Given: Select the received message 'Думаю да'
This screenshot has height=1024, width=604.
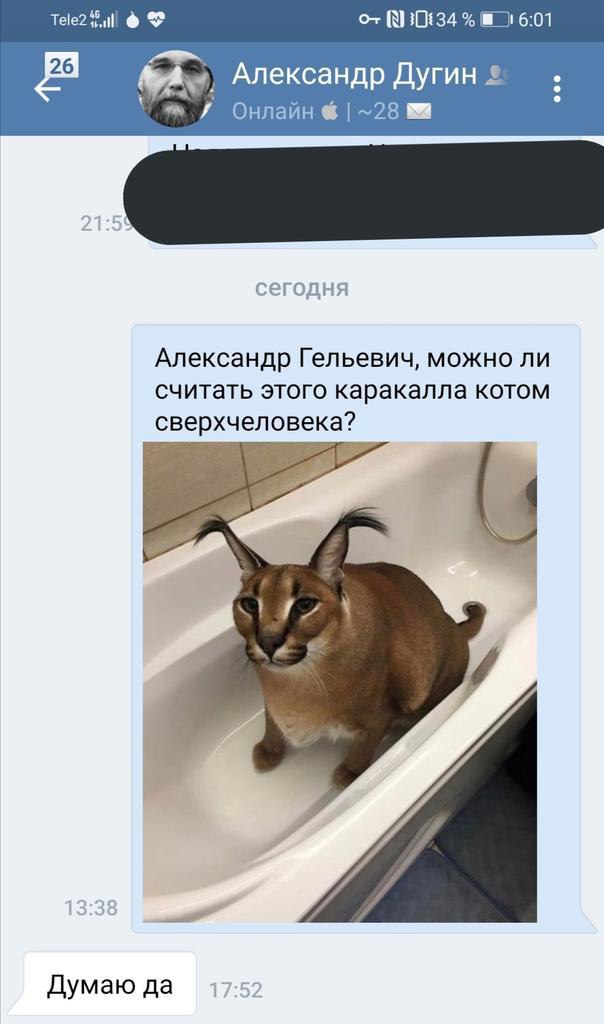Looking at the screenshot, I should point(110,985).
